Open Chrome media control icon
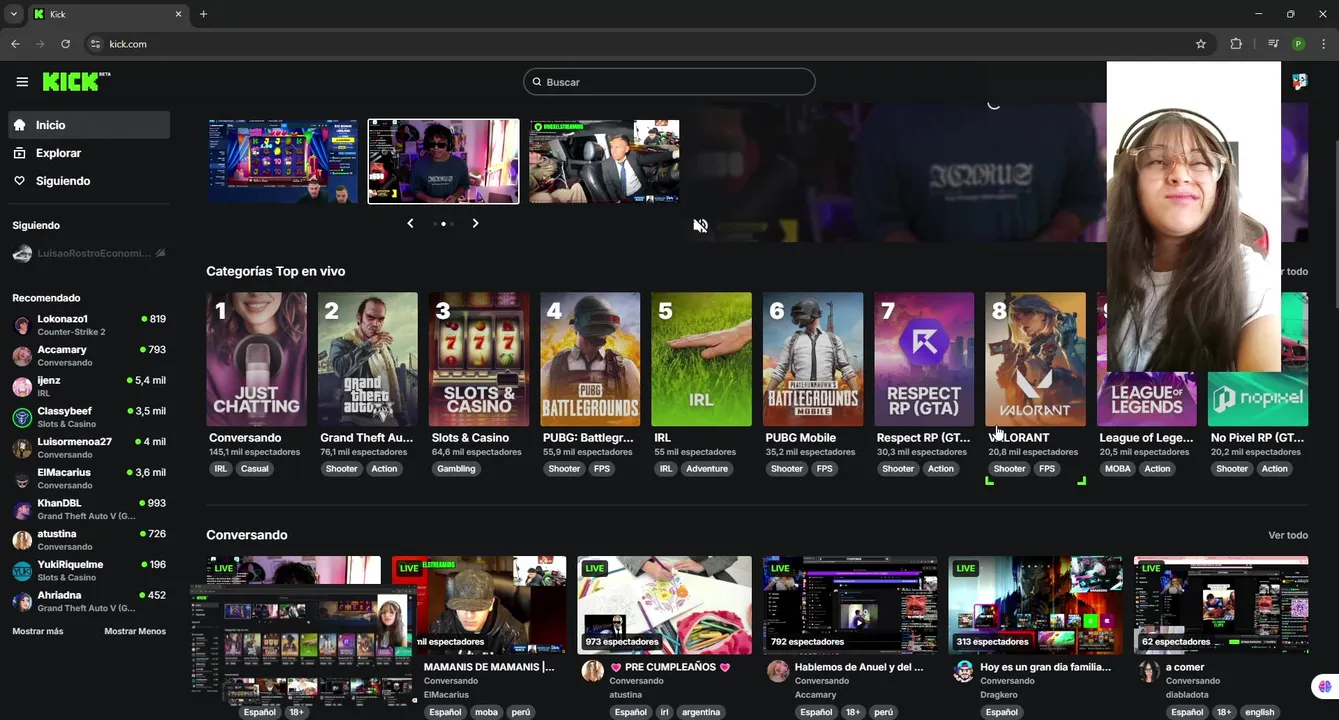The width and height of the screenshot is (1339, 720). (x=1273, y=44)
